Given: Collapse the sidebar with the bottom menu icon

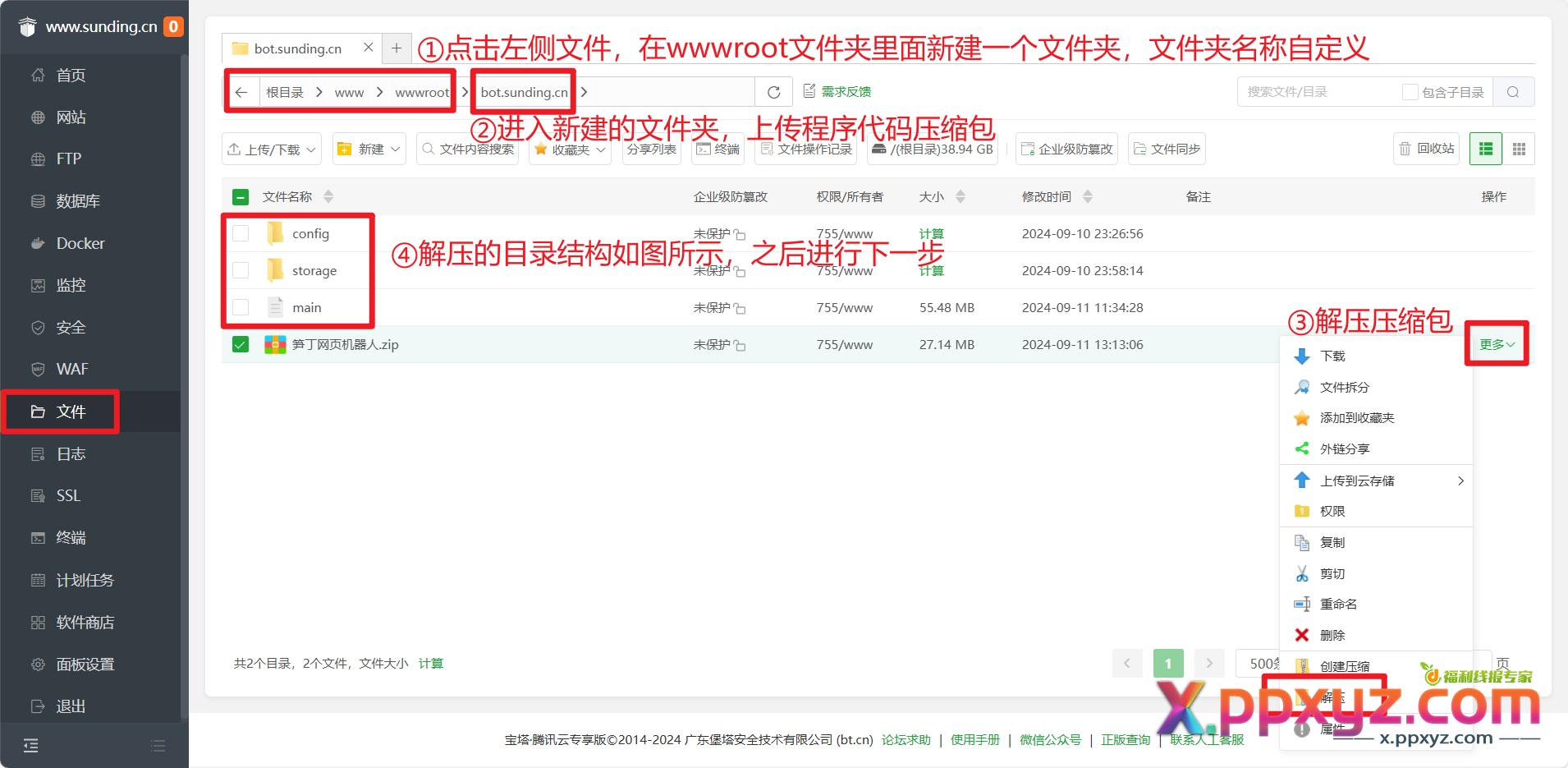Looking at the screenshot, I should pos(30,746).
